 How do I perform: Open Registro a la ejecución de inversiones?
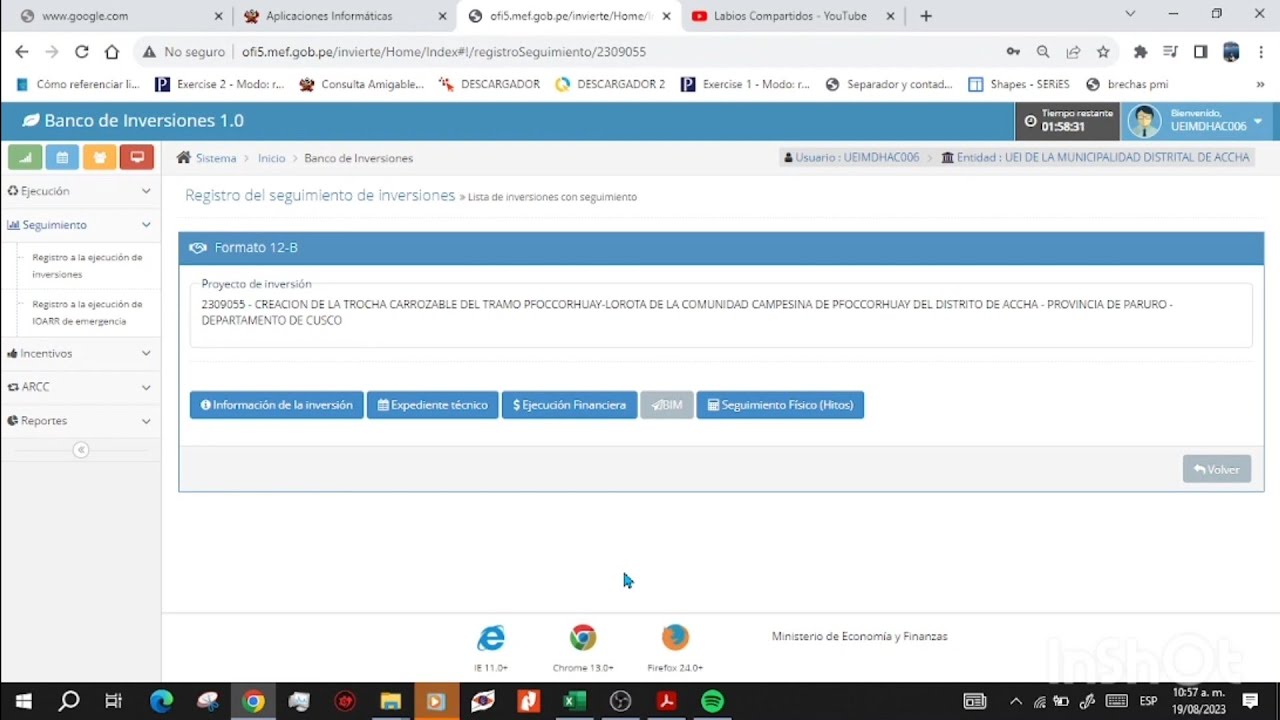tap(87, 266)
